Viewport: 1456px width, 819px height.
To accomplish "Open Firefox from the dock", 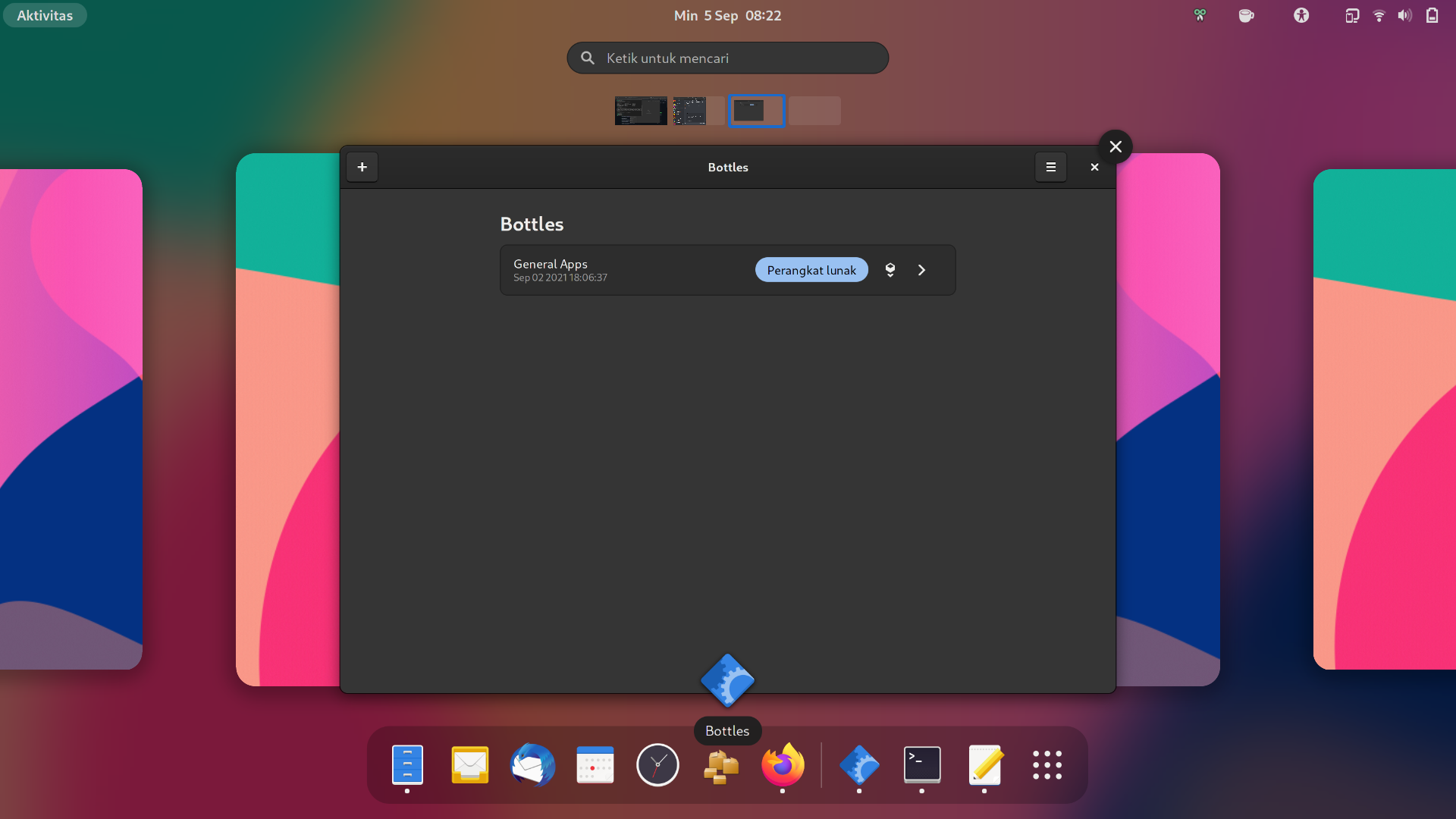I will coord(783,766).
